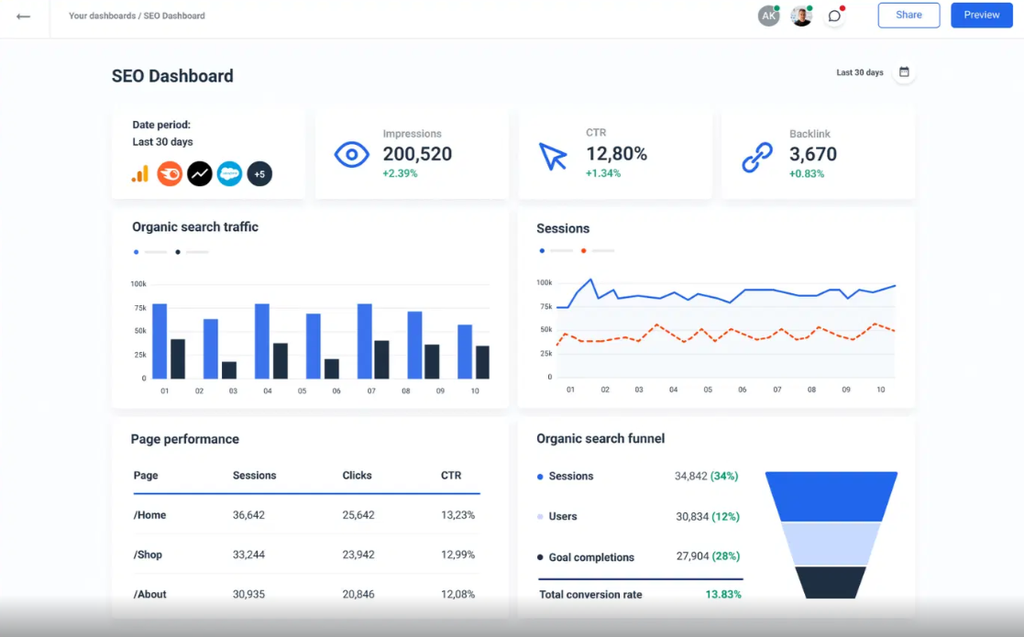Toggle dark legend series in Organic search traffic
Screen dimensions: 1024x637
[x=191, y=252]
